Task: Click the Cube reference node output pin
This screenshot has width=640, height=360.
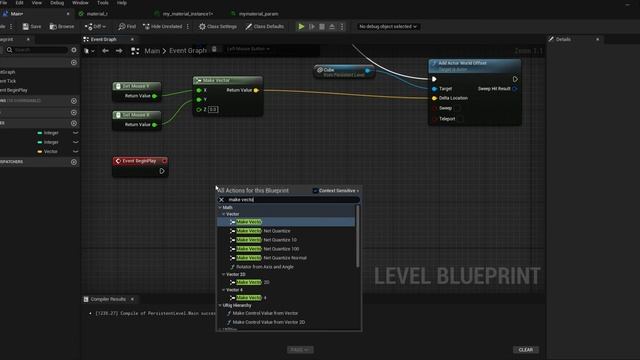Action: click(367, 71)
